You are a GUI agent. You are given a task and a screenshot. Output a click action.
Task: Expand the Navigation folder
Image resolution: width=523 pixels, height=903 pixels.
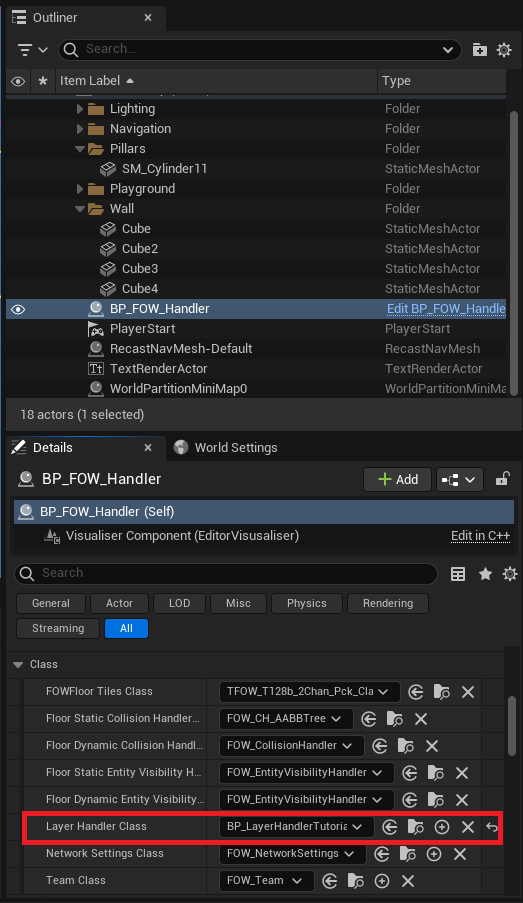[x=79, y=129]
